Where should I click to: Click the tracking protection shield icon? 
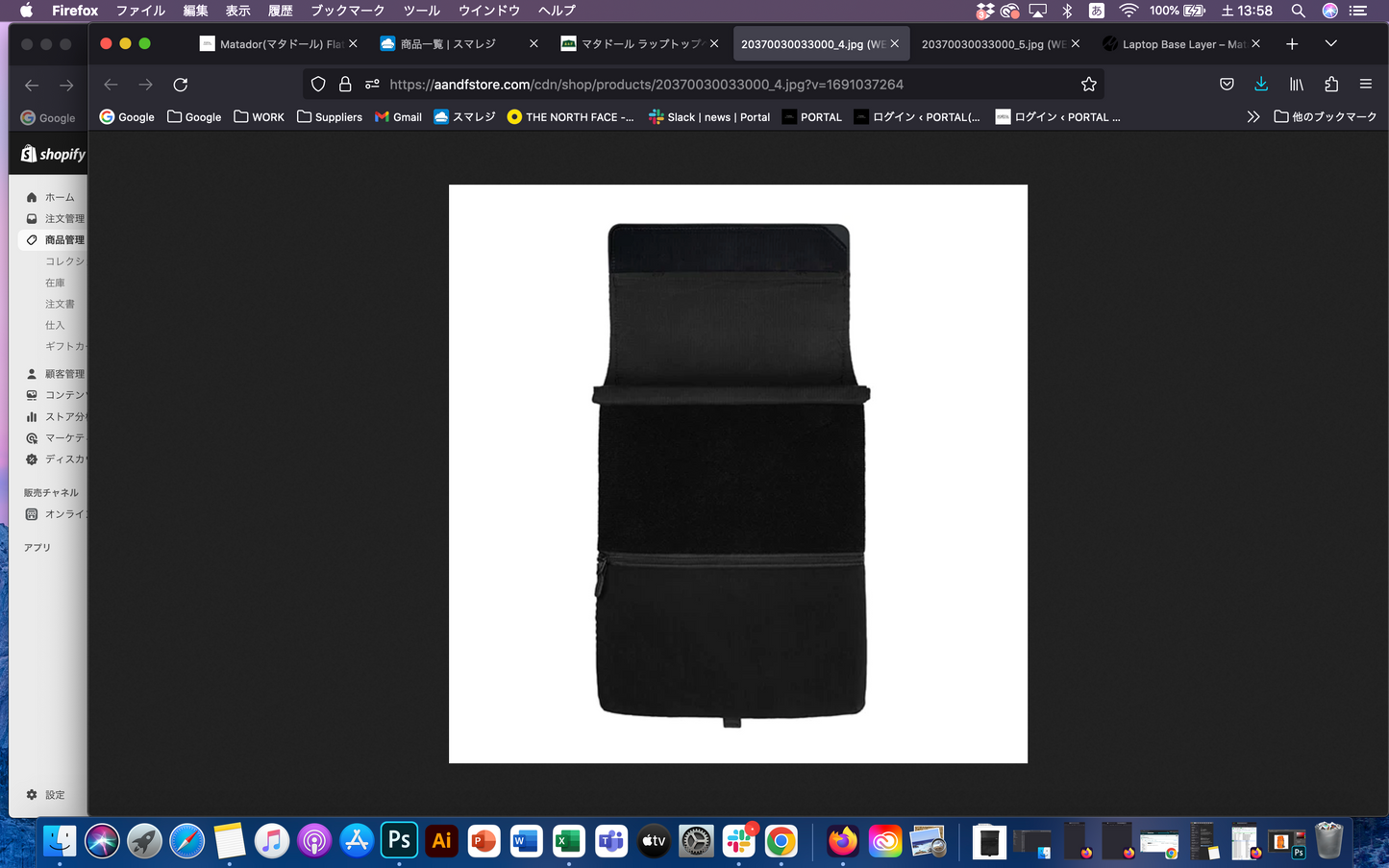point(318,85)
